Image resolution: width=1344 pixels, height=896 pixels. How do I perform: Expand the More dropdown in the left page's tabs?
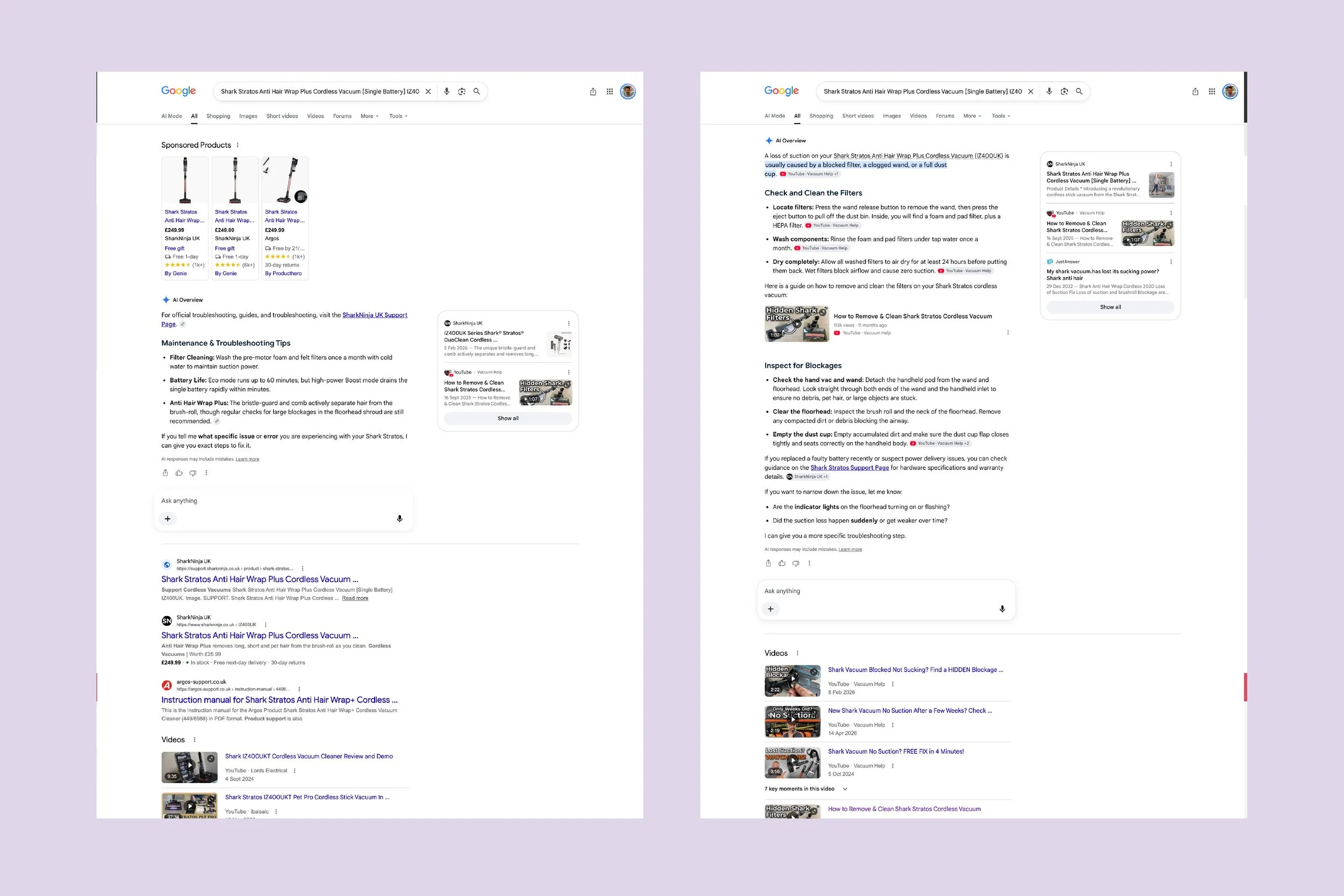[x=369, y=116]
